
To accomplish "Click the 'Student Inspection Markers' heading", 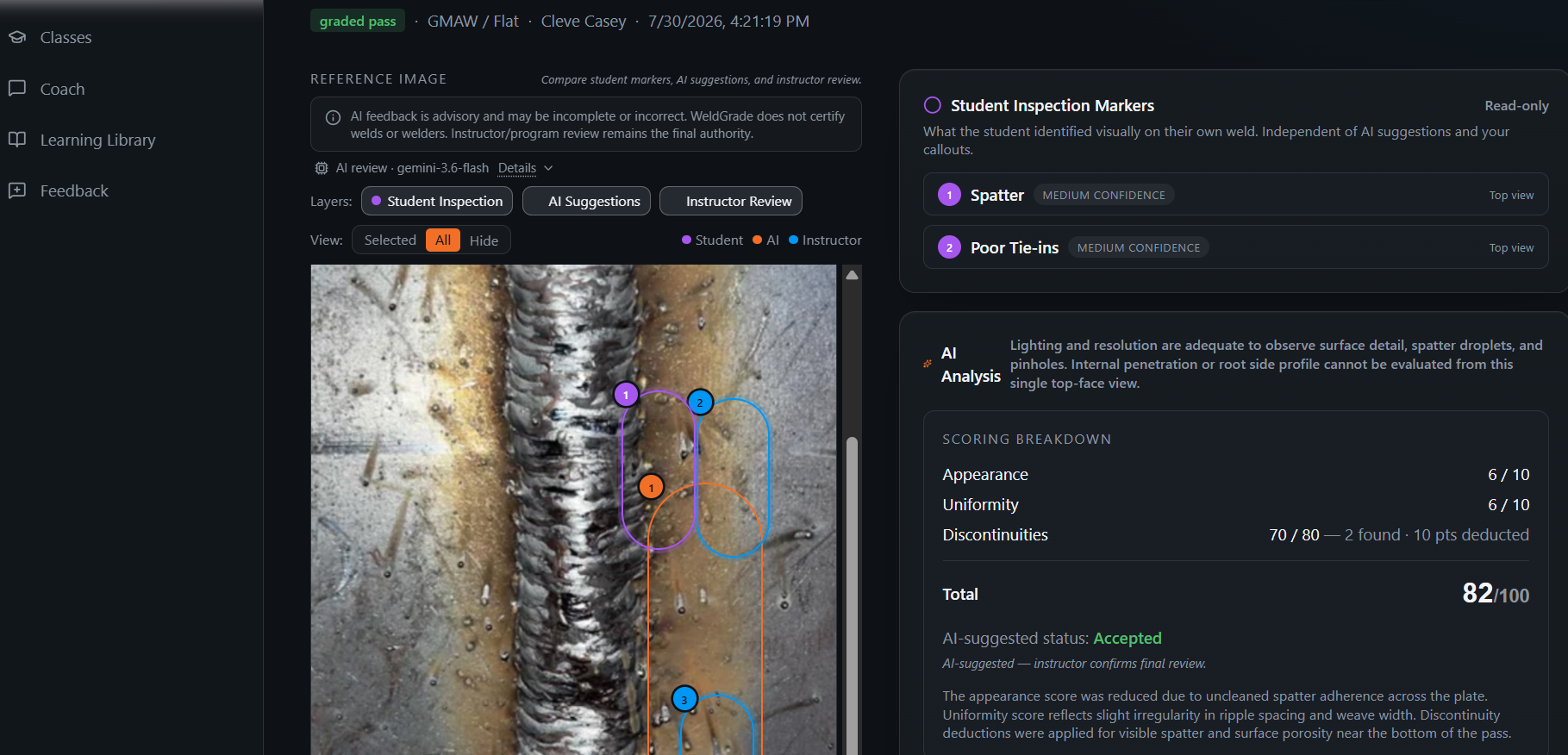I will click(1053, 106).
